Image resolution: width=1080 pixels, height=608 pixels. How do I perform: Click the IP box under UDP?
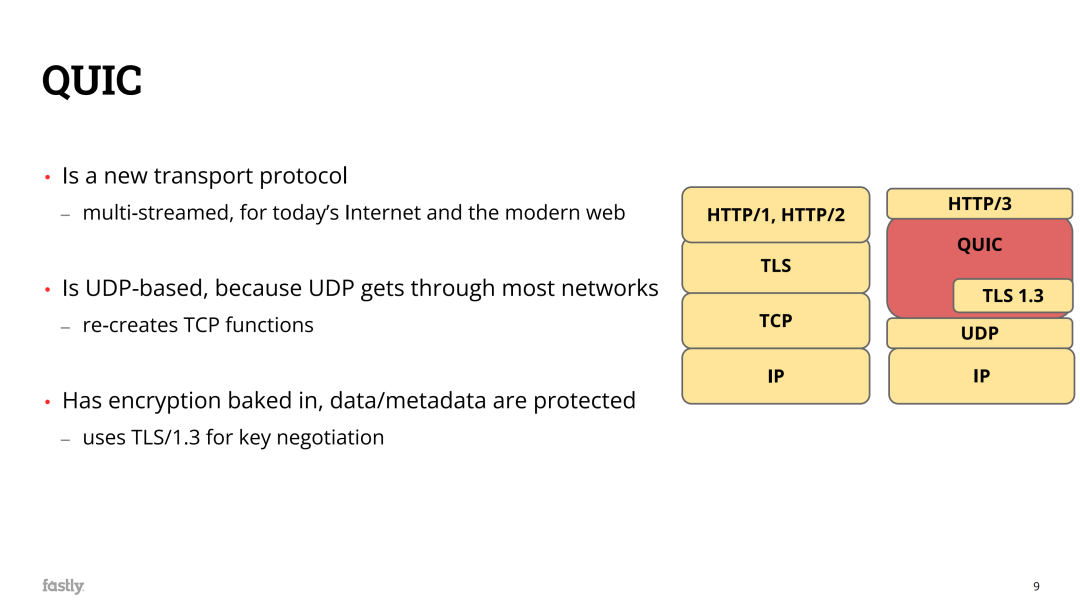click(981, 376)
